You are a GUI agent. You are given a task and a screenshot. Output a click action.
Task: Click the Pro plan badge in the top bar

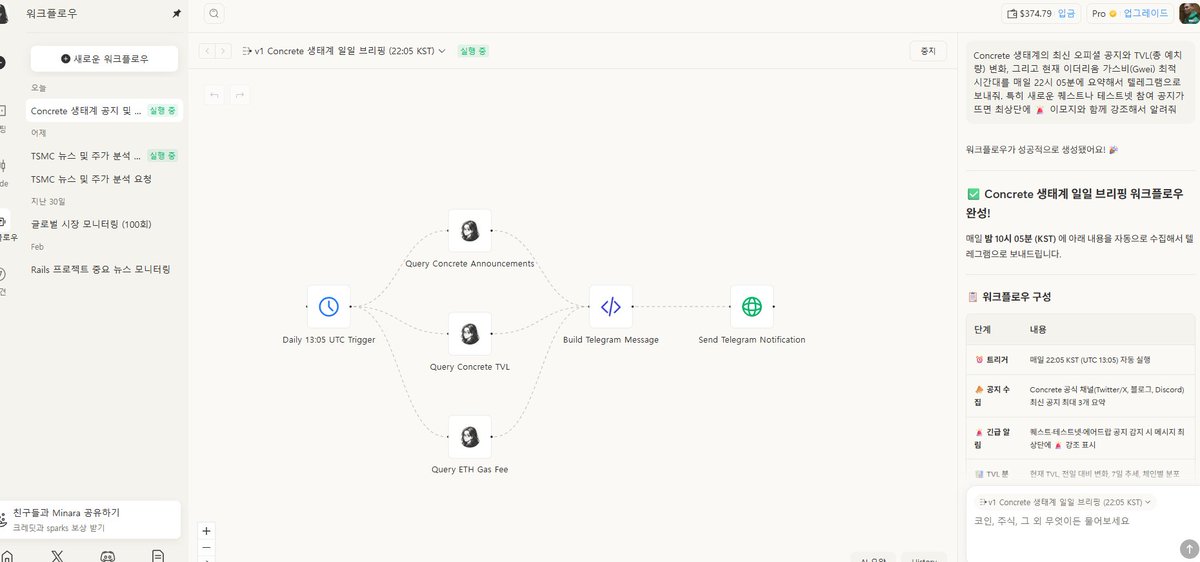[x=1103, y=14]
